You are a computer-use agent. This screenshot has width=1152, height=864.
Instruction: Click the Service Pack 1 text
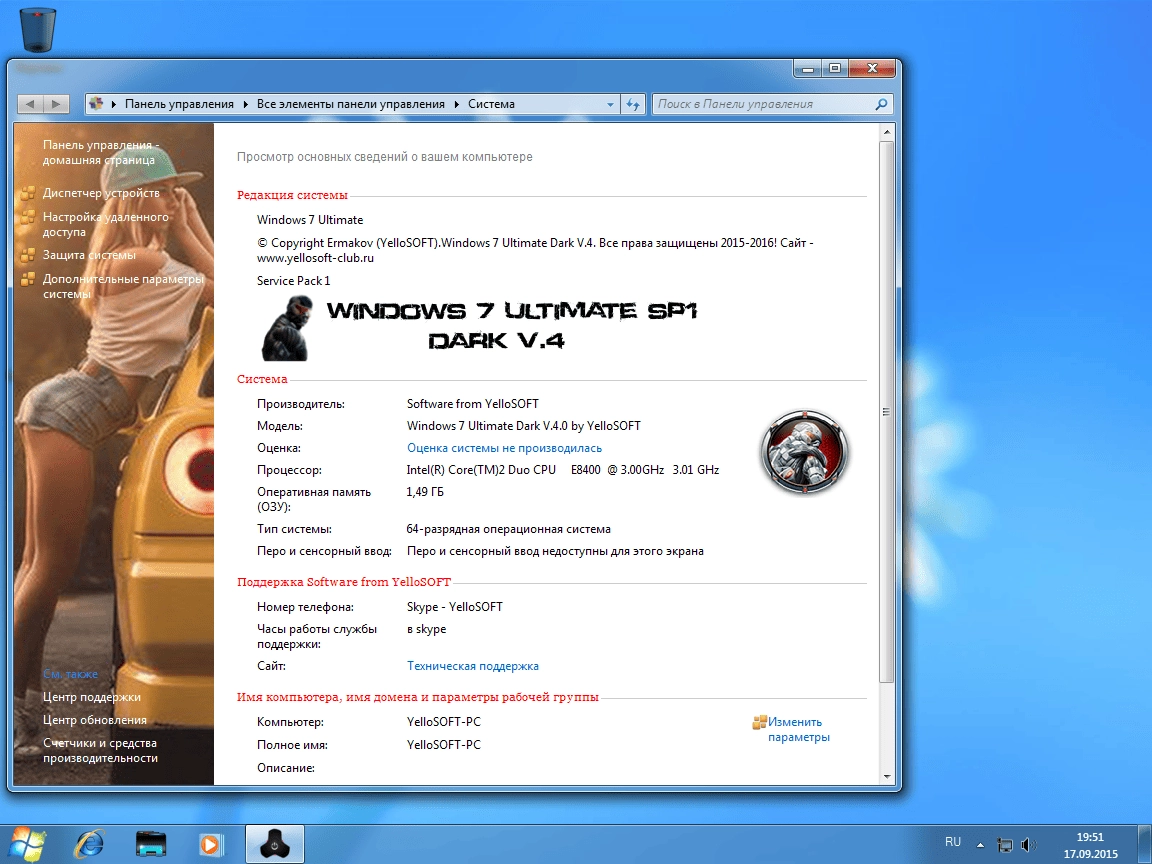click(293, 281)
